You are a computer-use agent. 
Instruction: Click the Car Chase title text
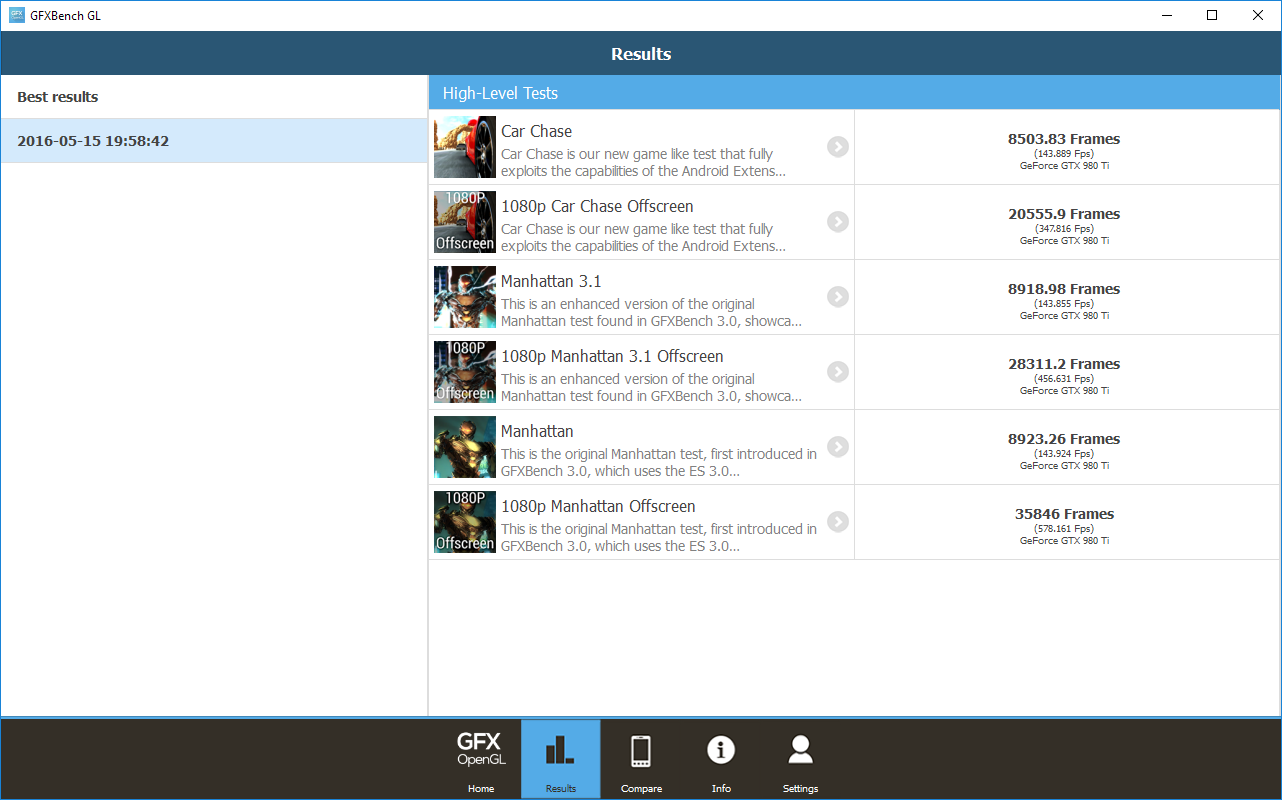(x=537, y=131)
